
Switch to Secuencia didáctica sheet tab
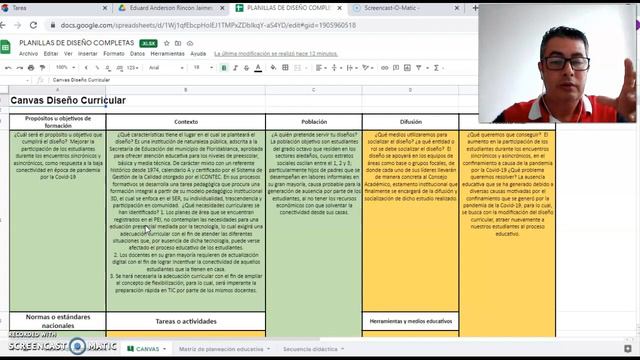click(313, 349)
